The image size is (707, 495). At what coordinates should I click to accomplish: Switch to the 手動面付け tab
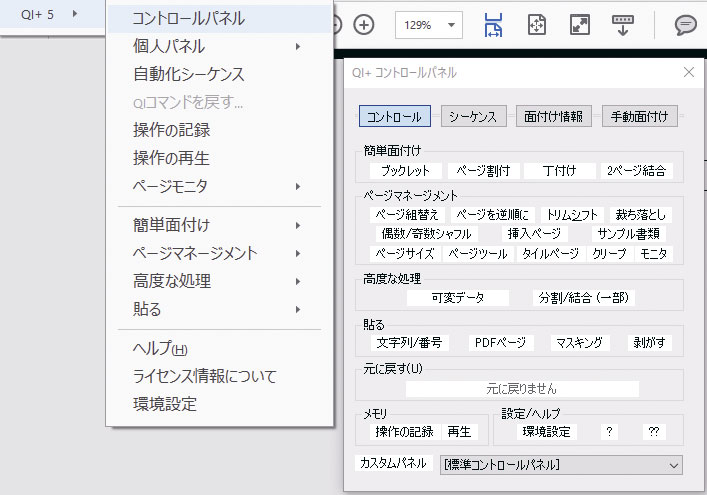(x=640, y=116)
